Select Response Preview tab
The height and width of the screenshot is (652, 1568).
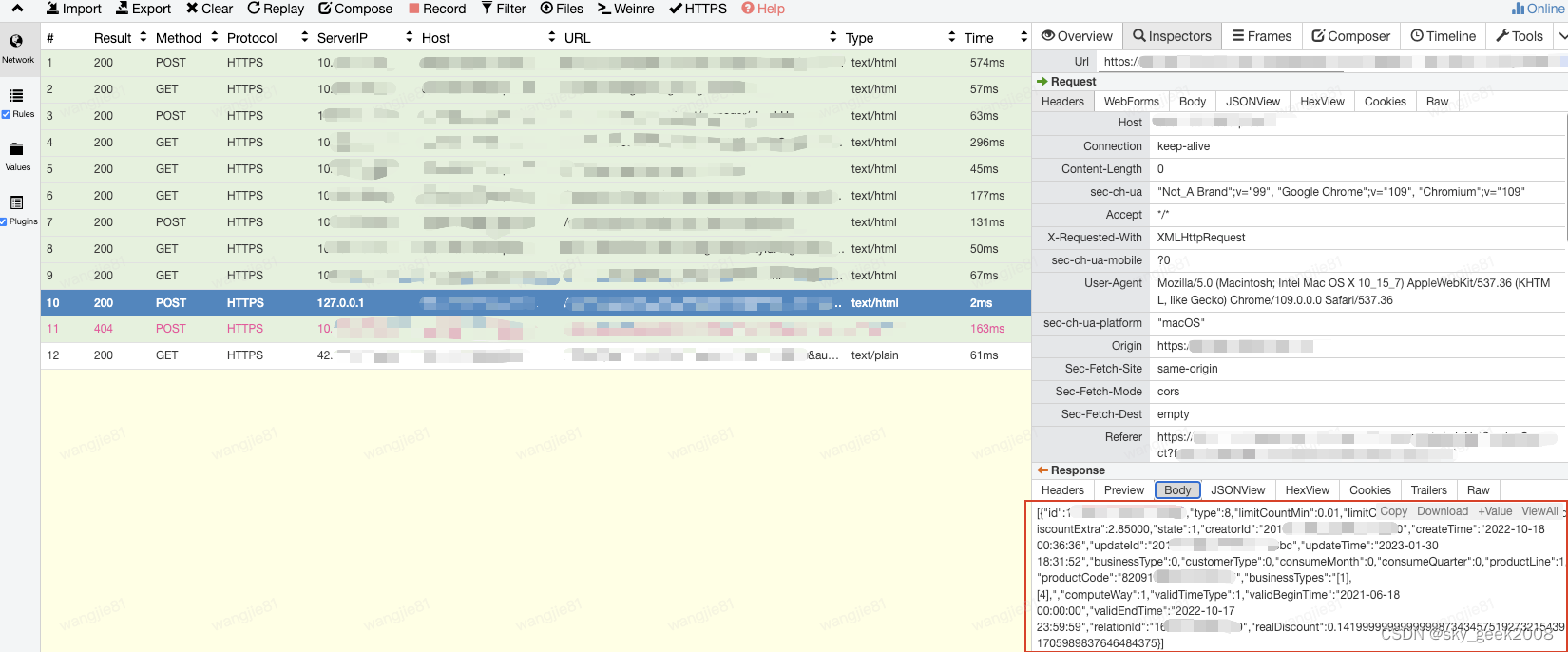coord(1124,490)
